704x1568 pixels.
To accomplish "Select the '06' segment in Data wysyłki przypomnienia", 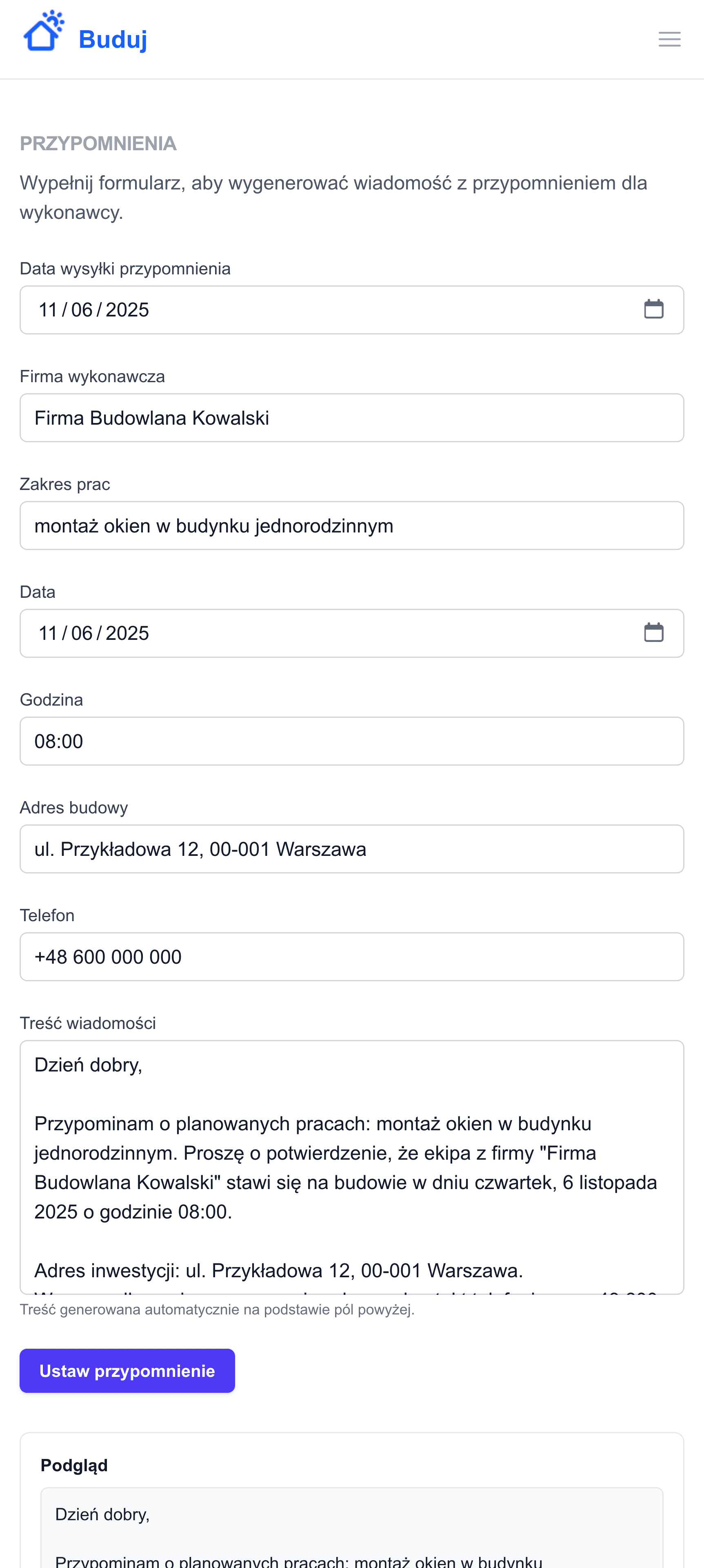I will 82,310.
